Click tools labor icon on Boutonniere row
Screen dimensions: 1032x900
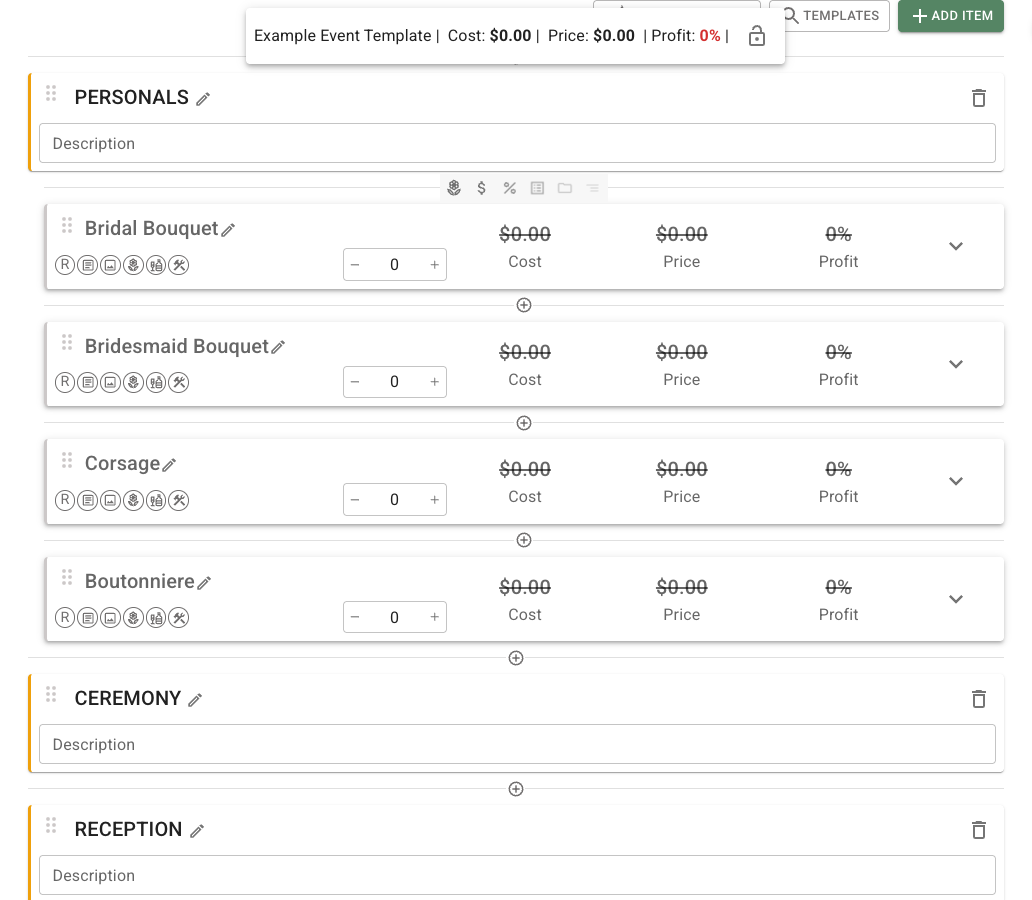pos(179,617)
